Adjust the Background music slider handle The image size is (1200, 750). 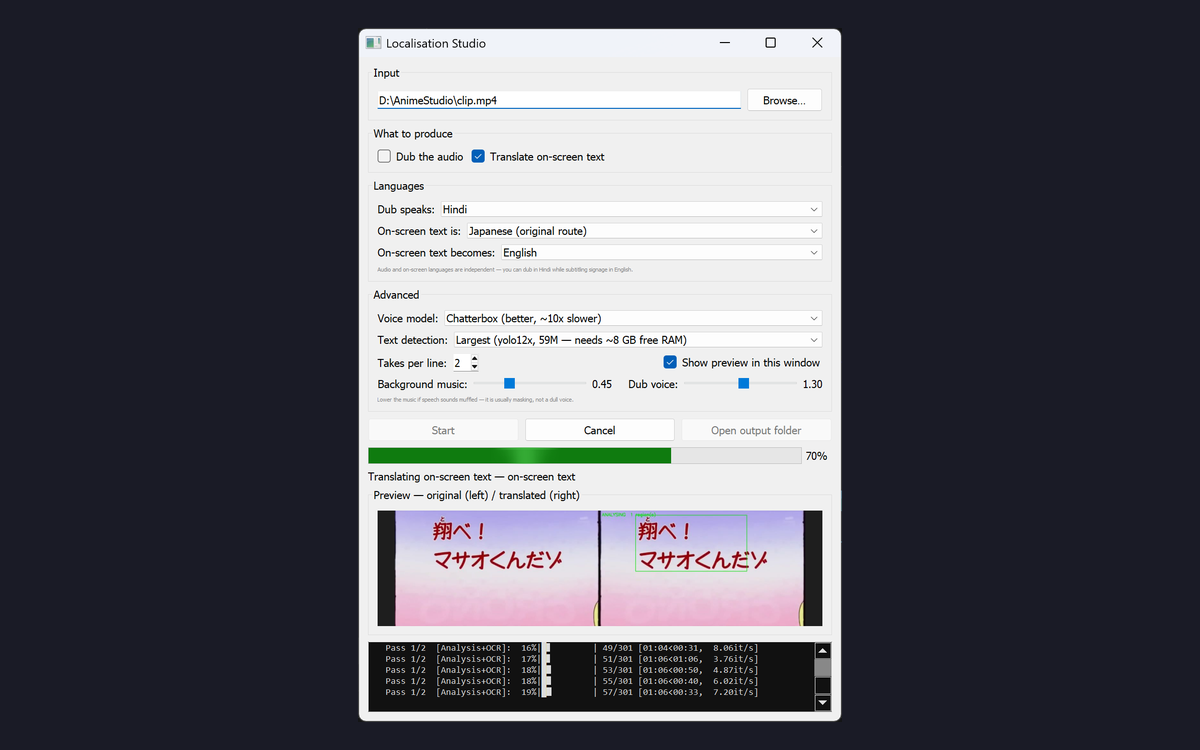click(509, 383)
